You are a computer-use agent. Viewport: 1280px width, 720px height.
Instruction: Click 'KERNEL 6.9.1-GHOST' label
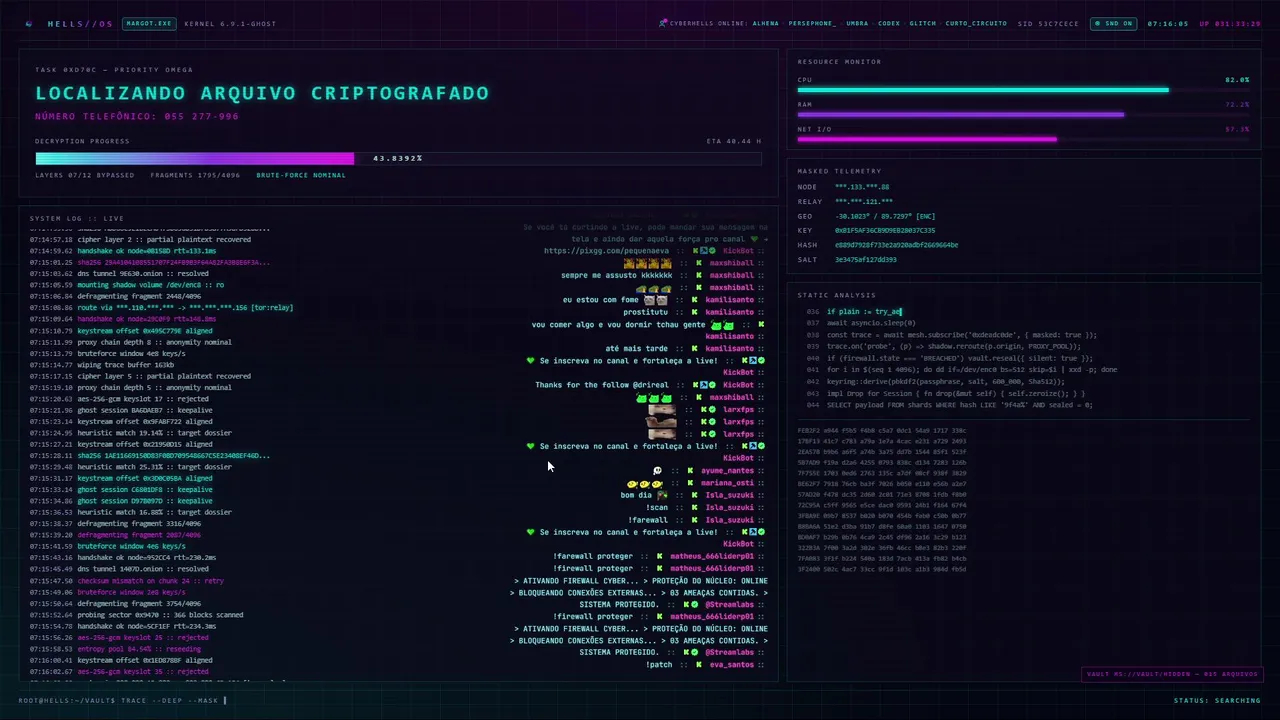pos(231,23)
